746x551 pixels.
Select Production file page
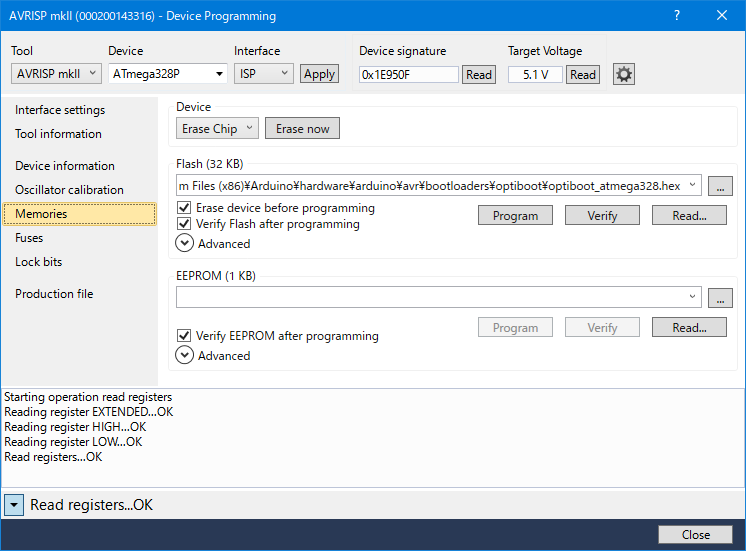54,294
